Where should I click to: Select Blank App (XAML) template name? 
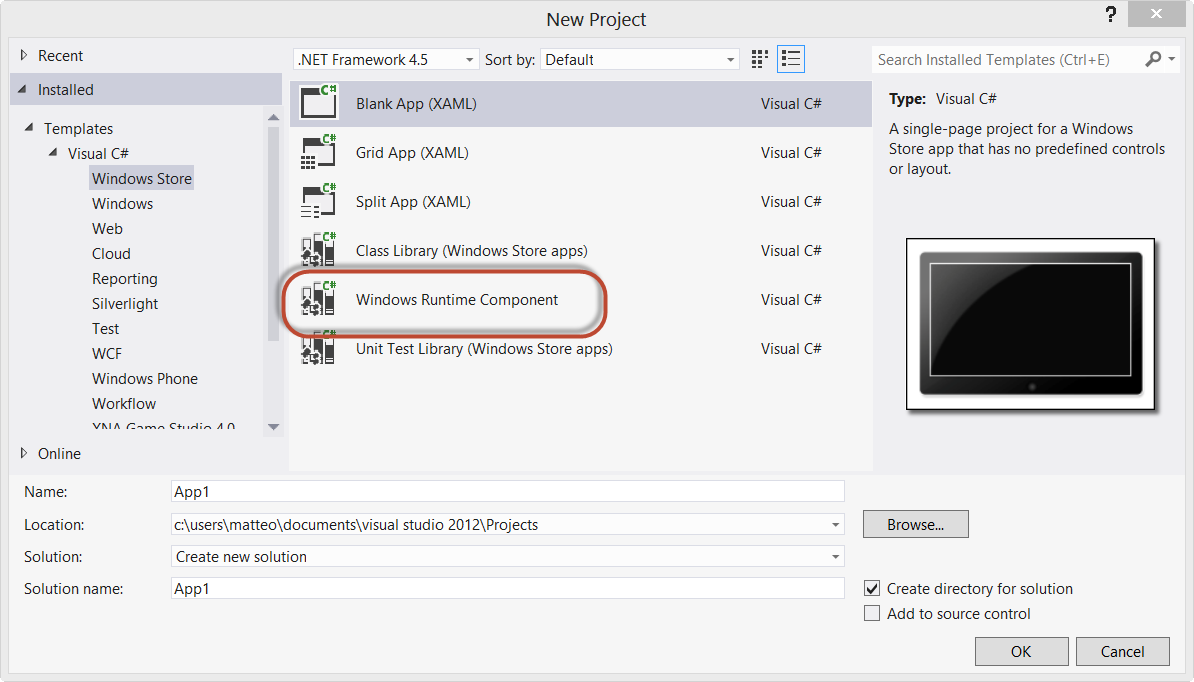pos(416,104)
